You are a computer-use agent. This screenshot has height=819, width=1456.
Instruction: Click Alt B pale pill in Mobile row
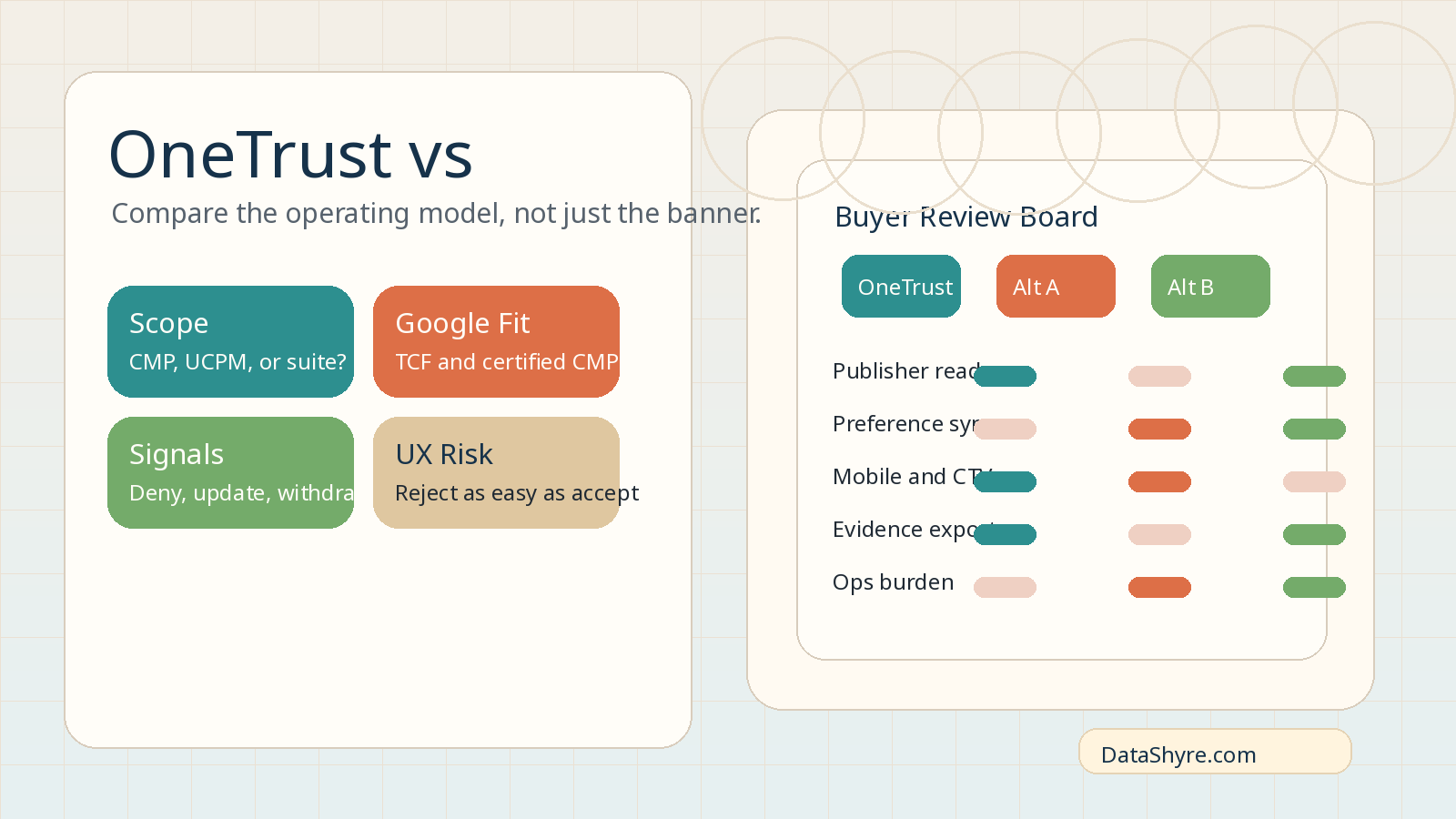click(x=1314, y=481)
